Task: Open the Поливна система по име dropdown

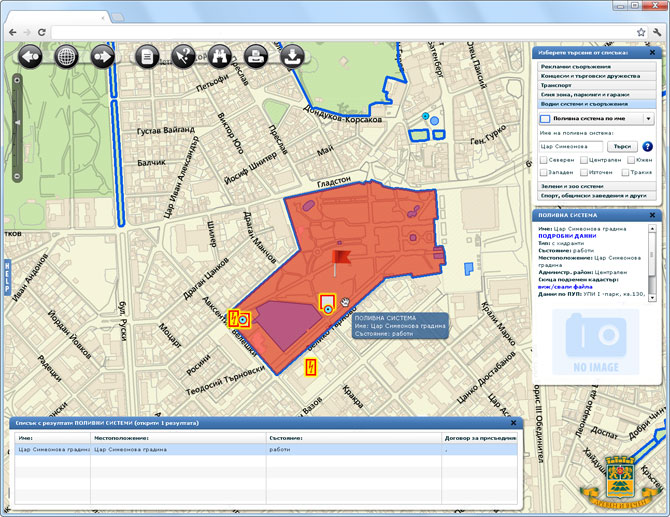Action: [x=597, y=118]
